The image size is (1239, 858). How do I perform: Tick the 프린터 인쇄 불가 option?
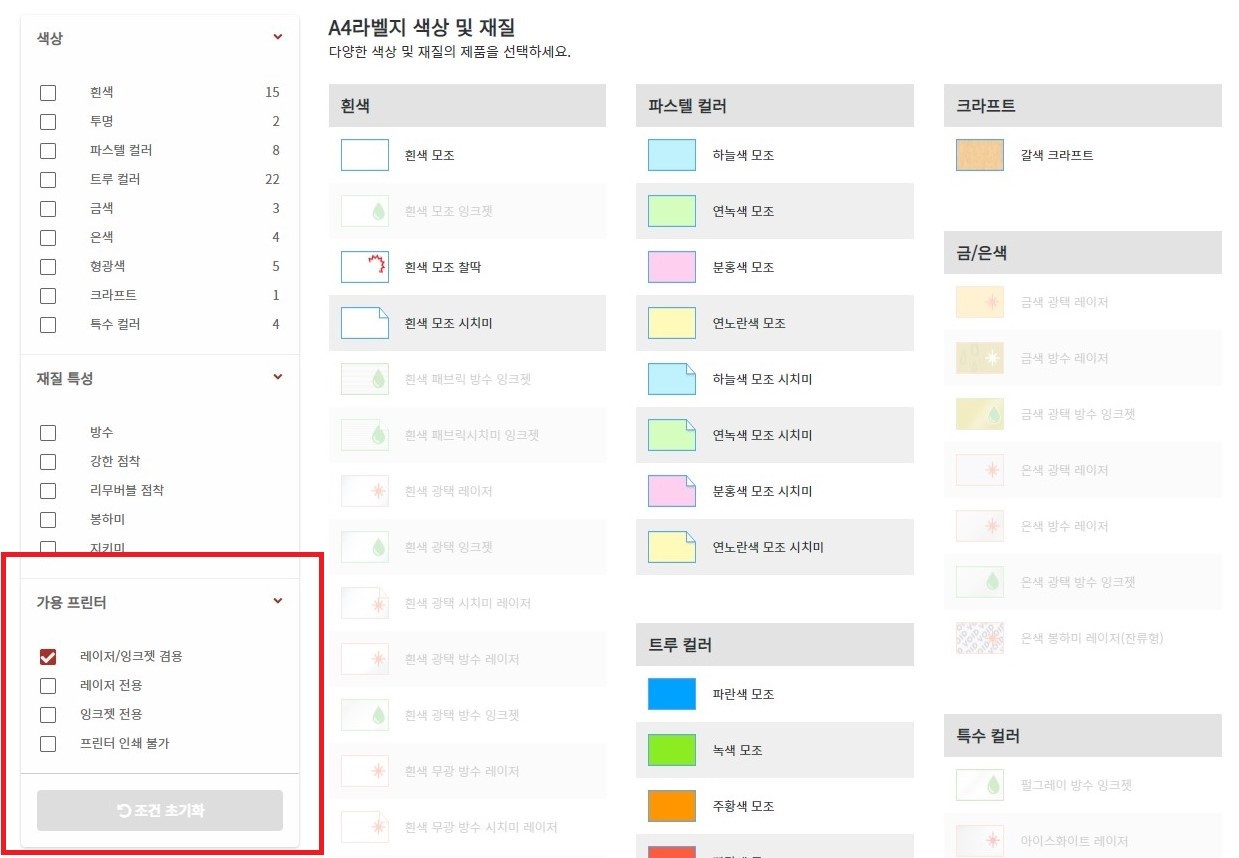point(48,744)
